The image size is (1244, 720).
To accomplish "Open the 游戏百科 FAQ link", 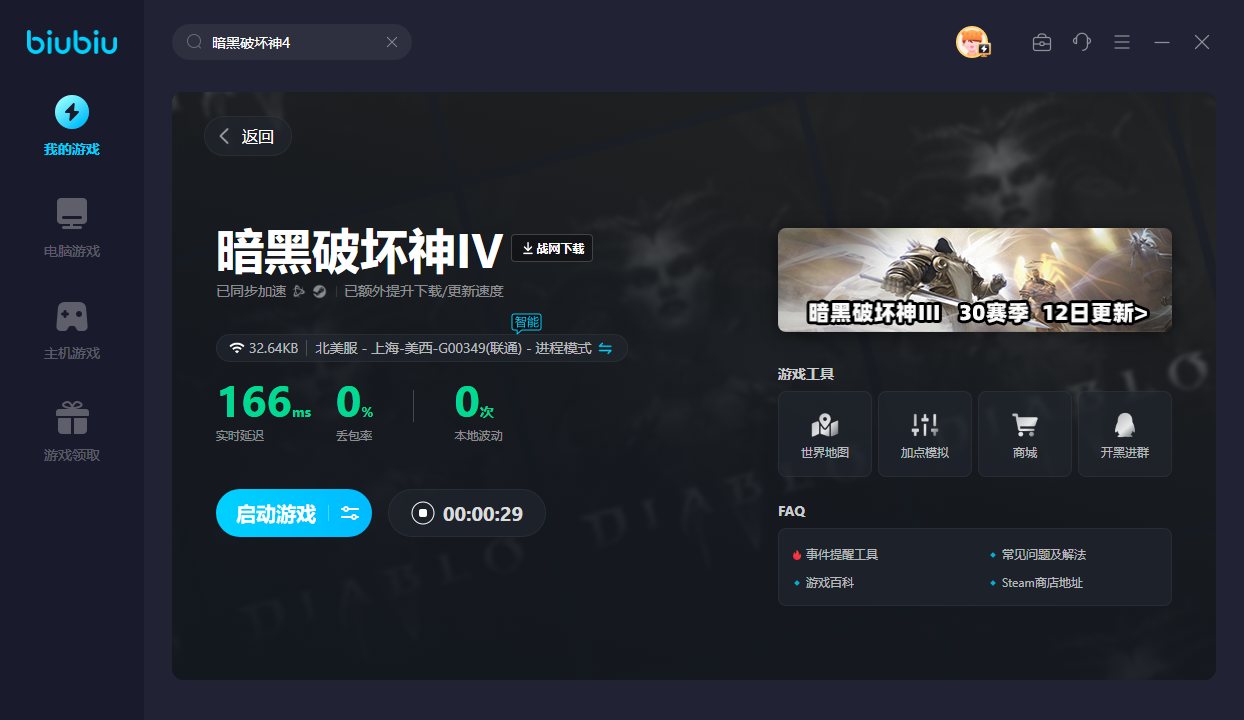I will coord(830,582).
